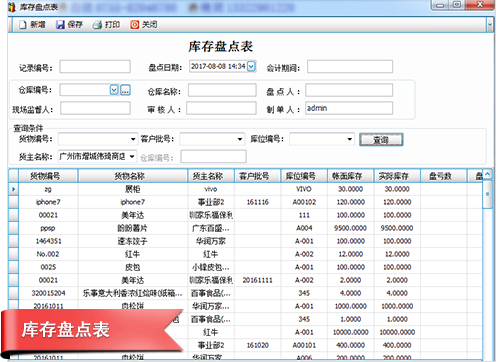Expand the 客户批号 dropdown
Screen dimensions: 498x362
(240, 139)
